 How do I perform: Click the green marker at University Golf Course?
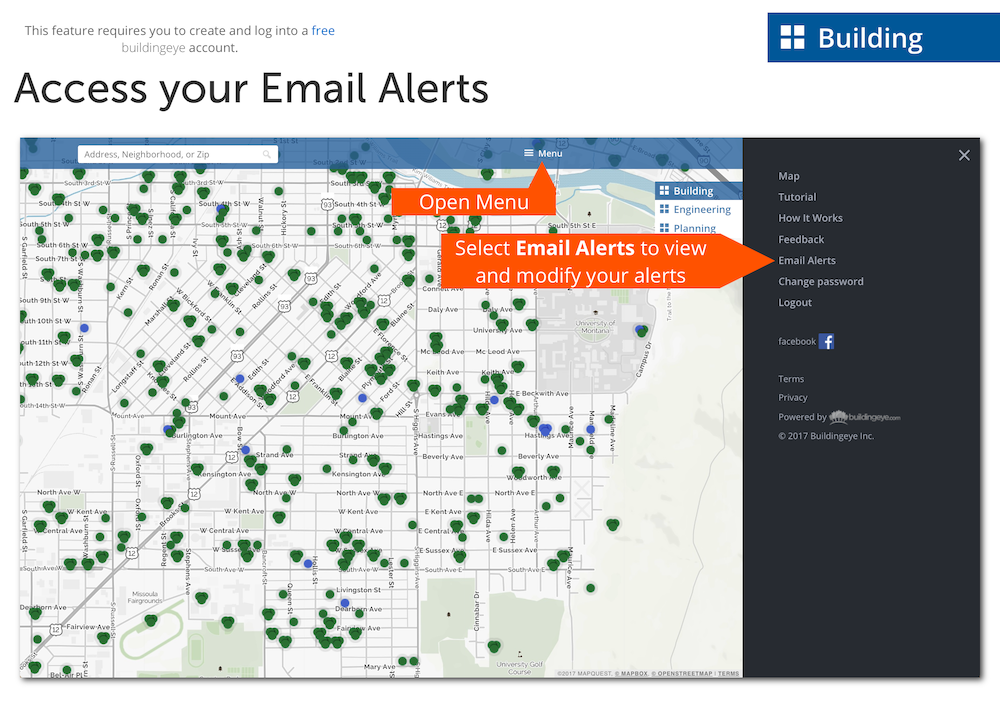click(494, 647)
